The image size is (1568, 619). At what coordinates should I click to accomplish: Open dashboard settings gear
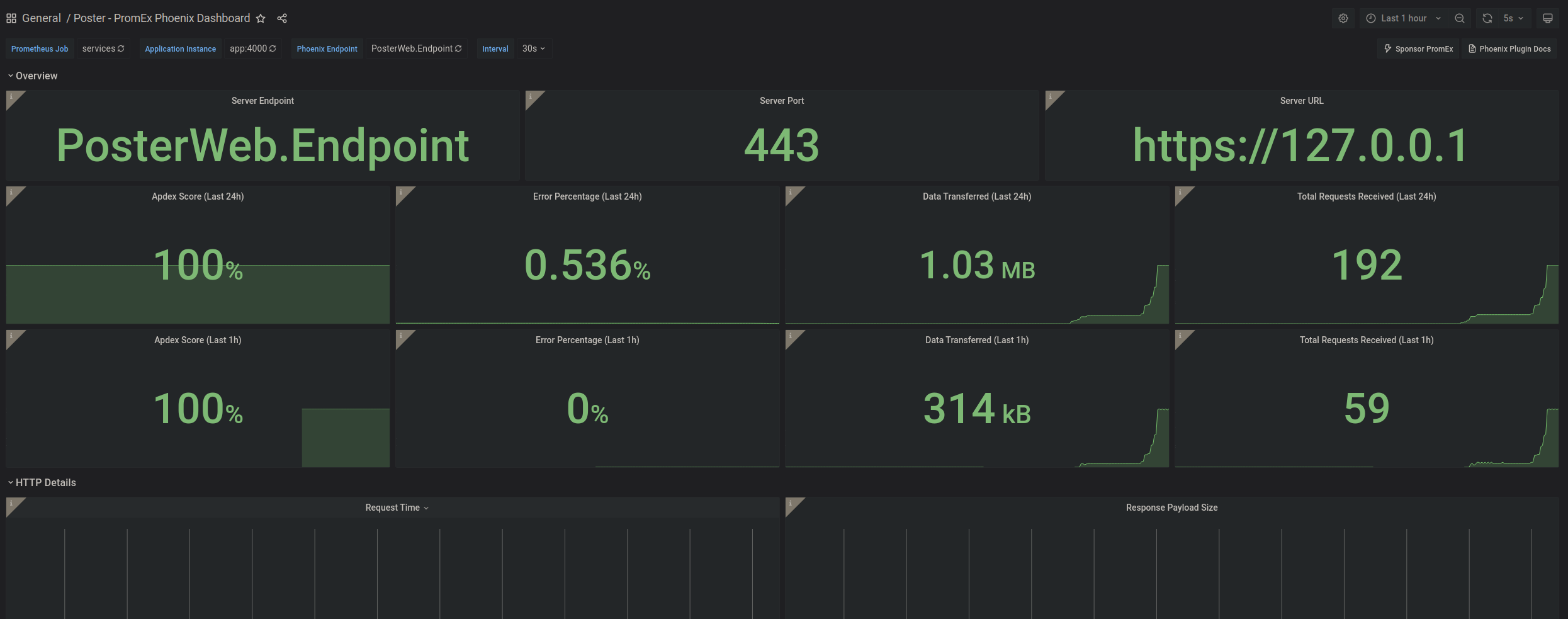[x=1343, y=18]
